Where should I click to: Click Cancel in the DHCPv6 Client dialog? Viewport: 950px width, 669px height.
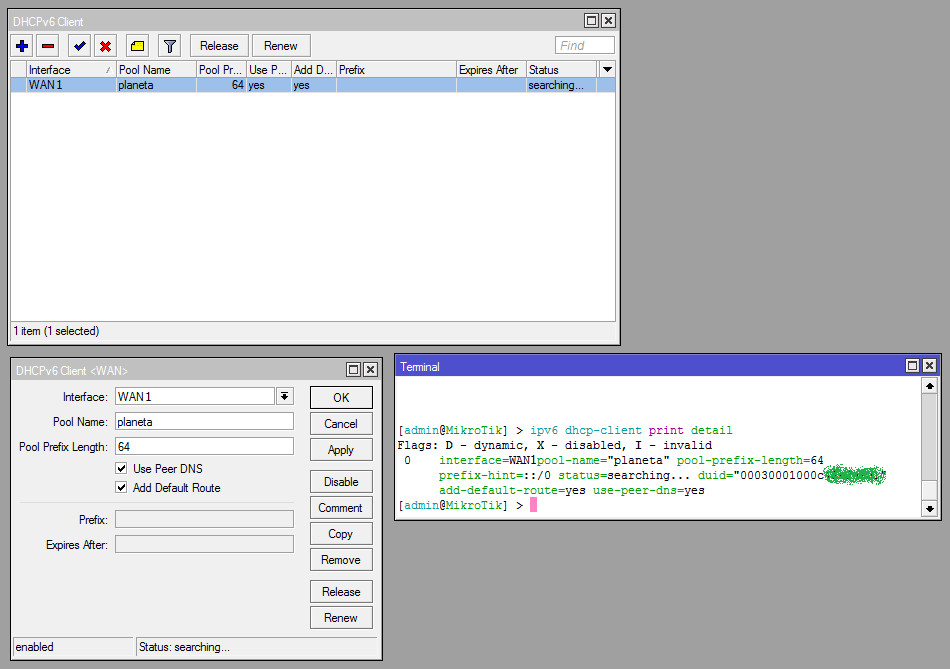pyautogui.click(x=341, y=424)
